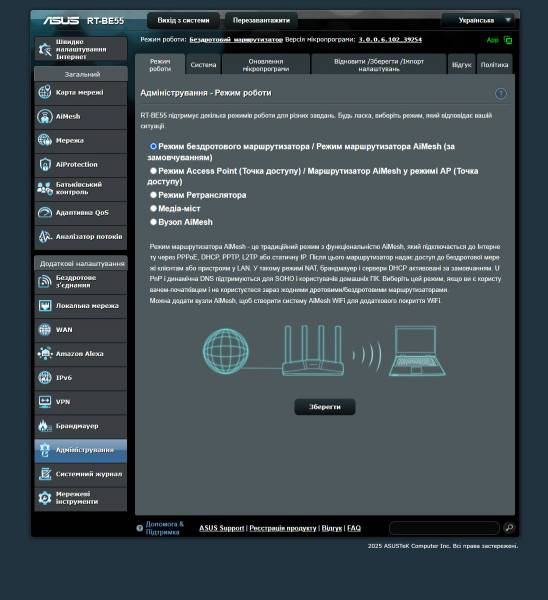
Task: Open the Українська language dropdown
Action: click(477, 20)
